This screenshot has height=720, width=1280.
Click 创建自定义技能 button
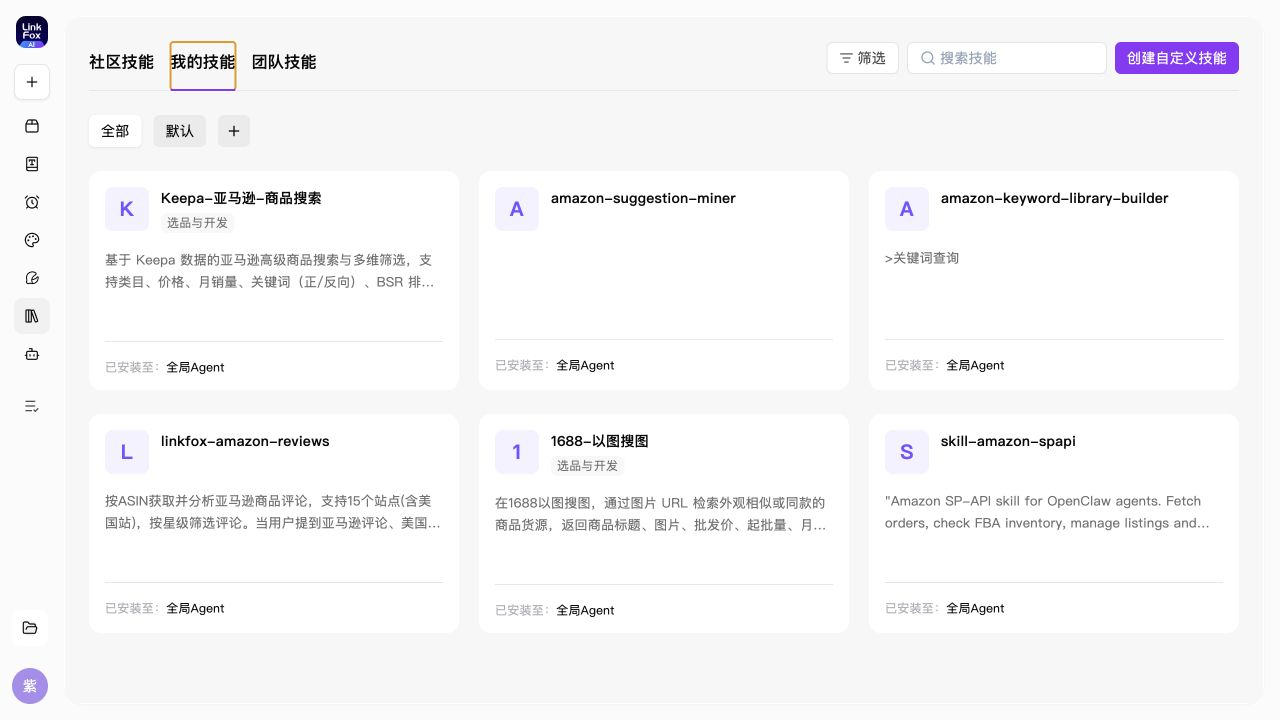[1177, 58]
